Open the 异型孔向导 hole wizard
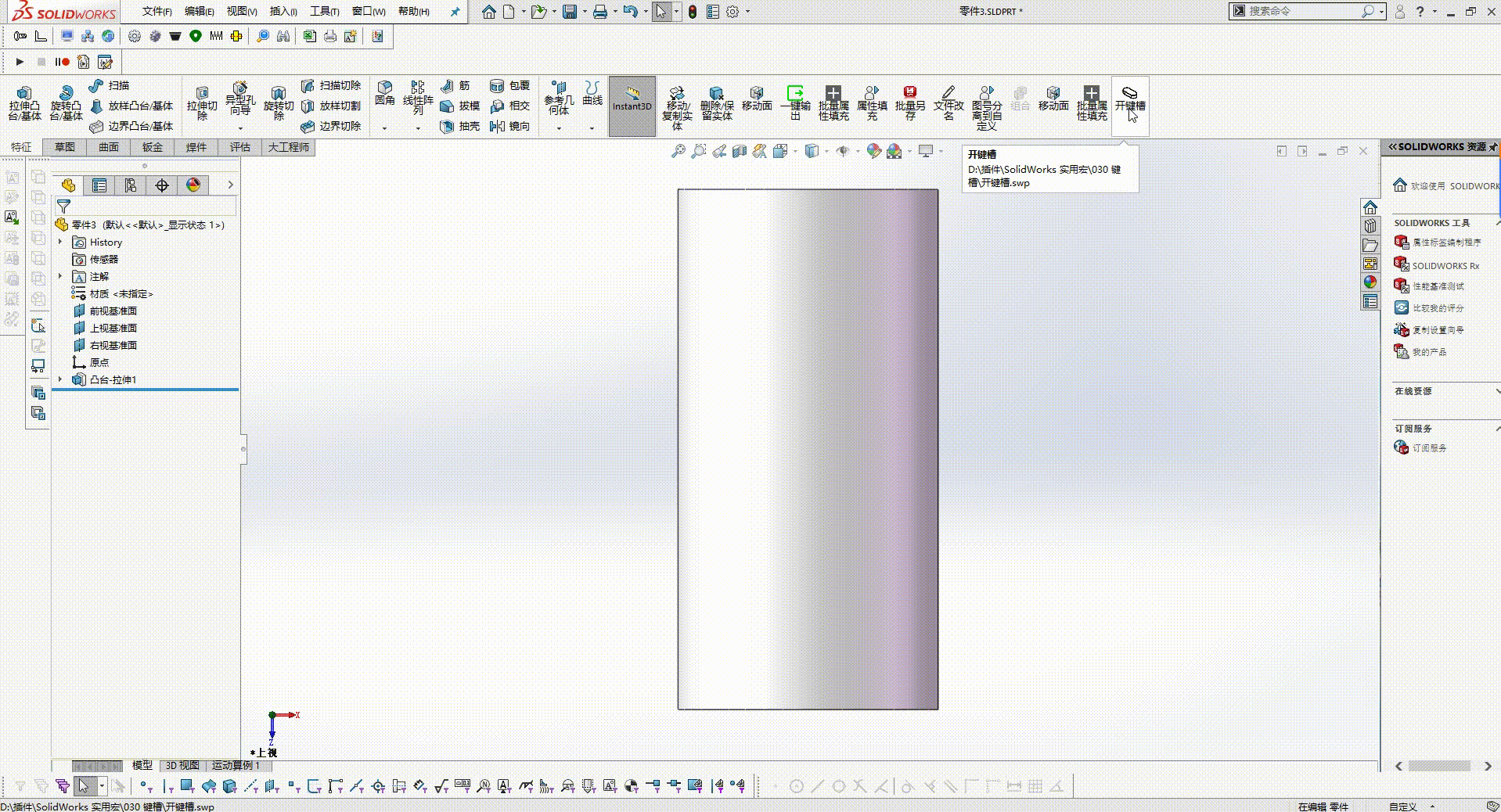 click(240, 99)
